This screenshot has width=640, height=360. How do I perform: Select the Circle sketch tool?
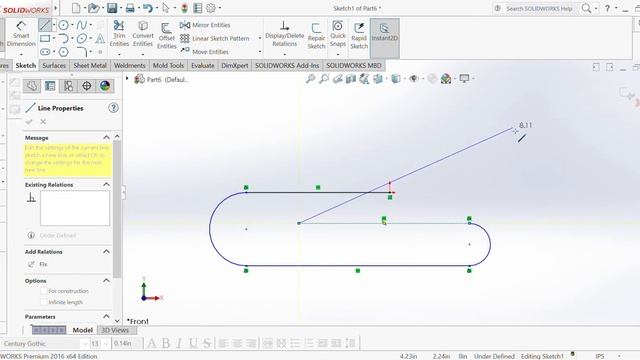(63, 25)
